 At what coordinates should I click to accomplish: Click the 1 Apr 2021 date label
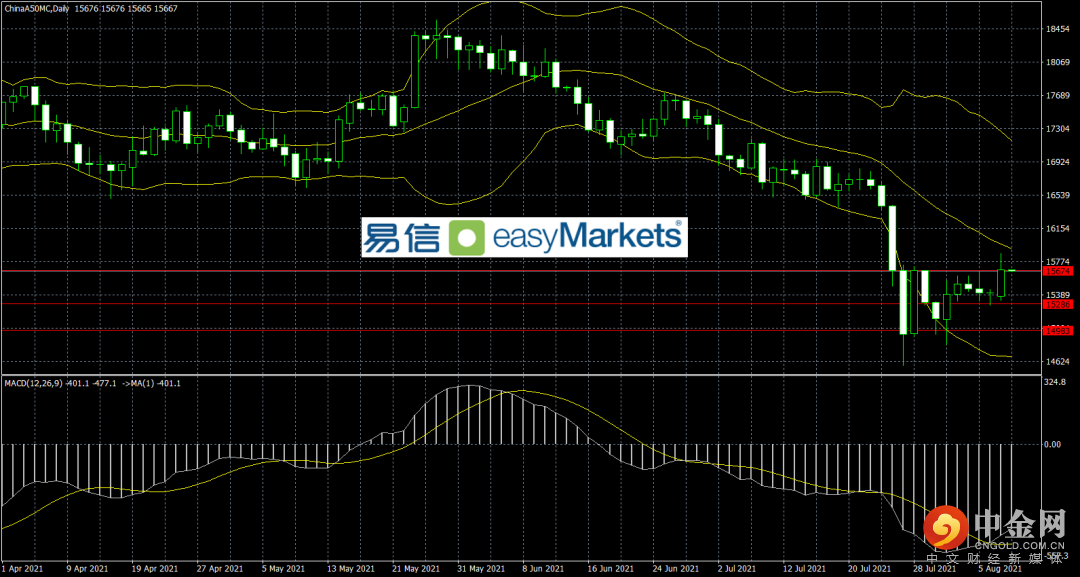pos(23,569)
